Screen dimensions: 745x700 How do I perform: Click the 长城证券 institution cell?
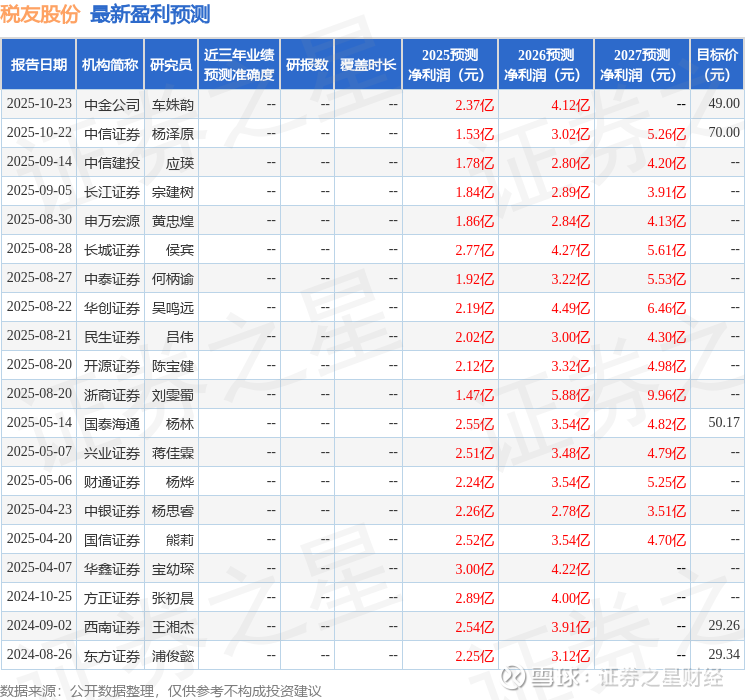[x=112, y=250]
